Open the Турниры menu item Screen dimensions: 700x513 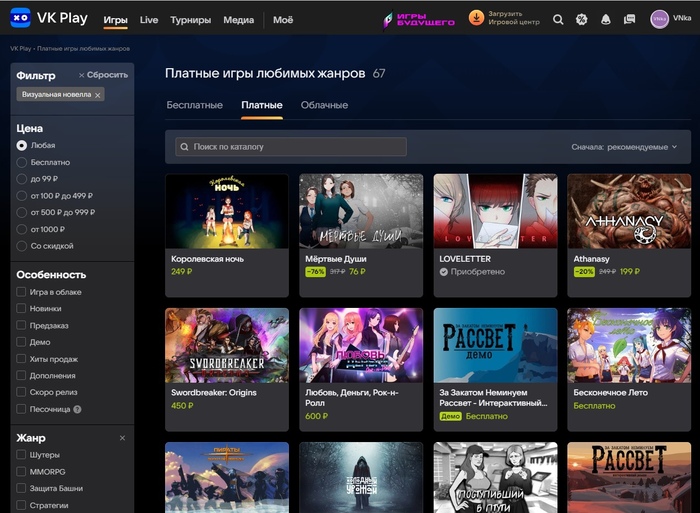coord(191,20)
